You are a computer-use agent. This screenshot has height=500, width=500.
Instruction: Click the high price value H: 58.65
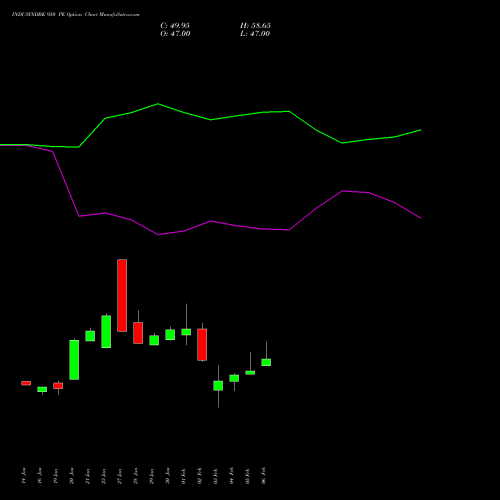(x=255, y=26)
